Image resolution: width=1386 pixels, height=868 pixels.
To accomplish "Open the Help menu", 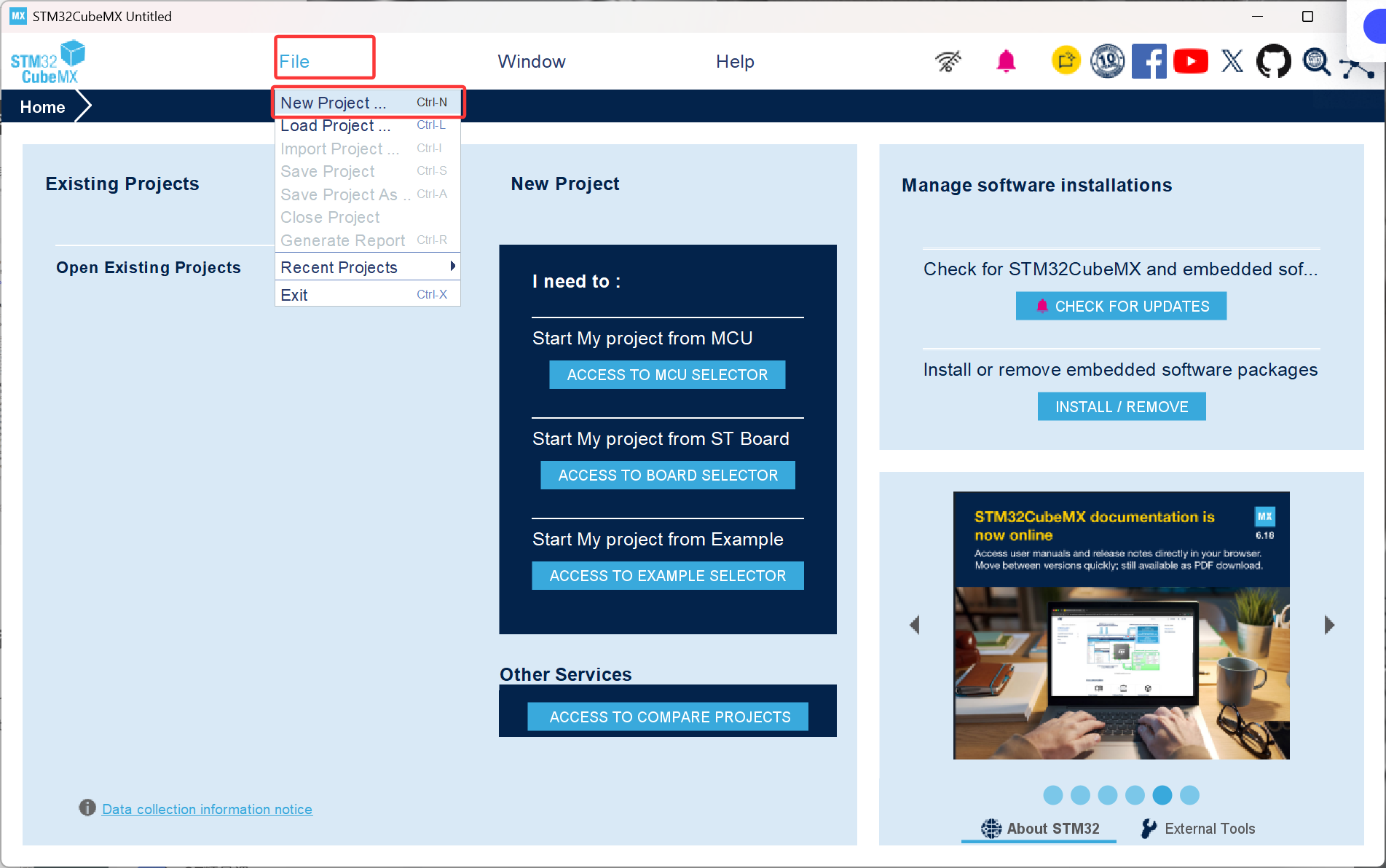I will [x=735, y=62].
